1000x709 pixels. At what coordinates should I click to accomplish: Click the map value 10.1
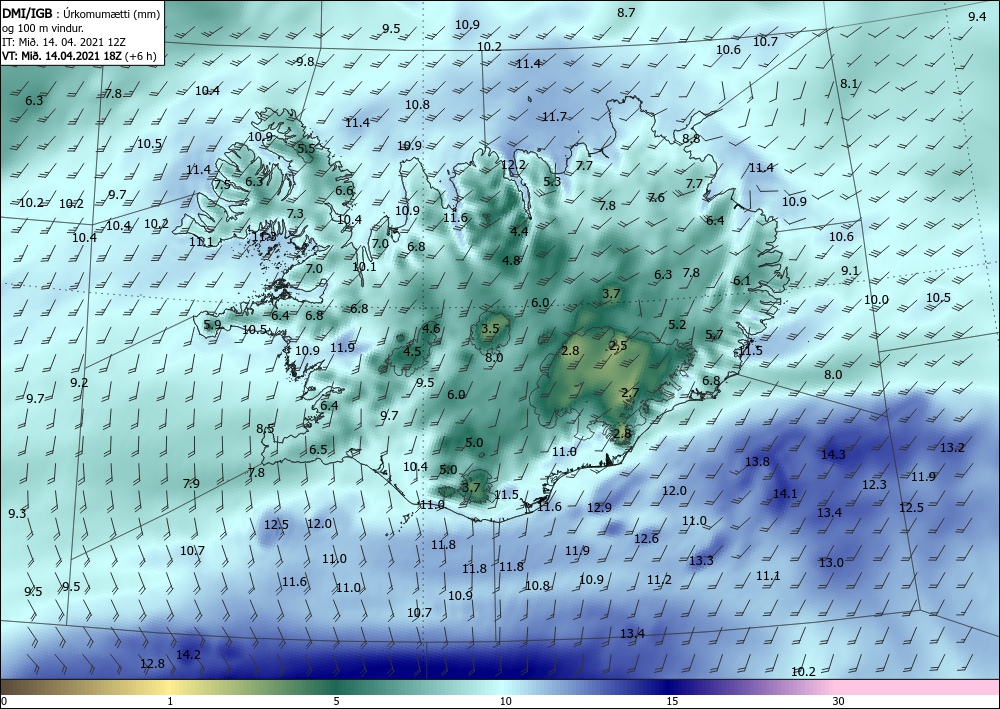(x=364, y=267)
